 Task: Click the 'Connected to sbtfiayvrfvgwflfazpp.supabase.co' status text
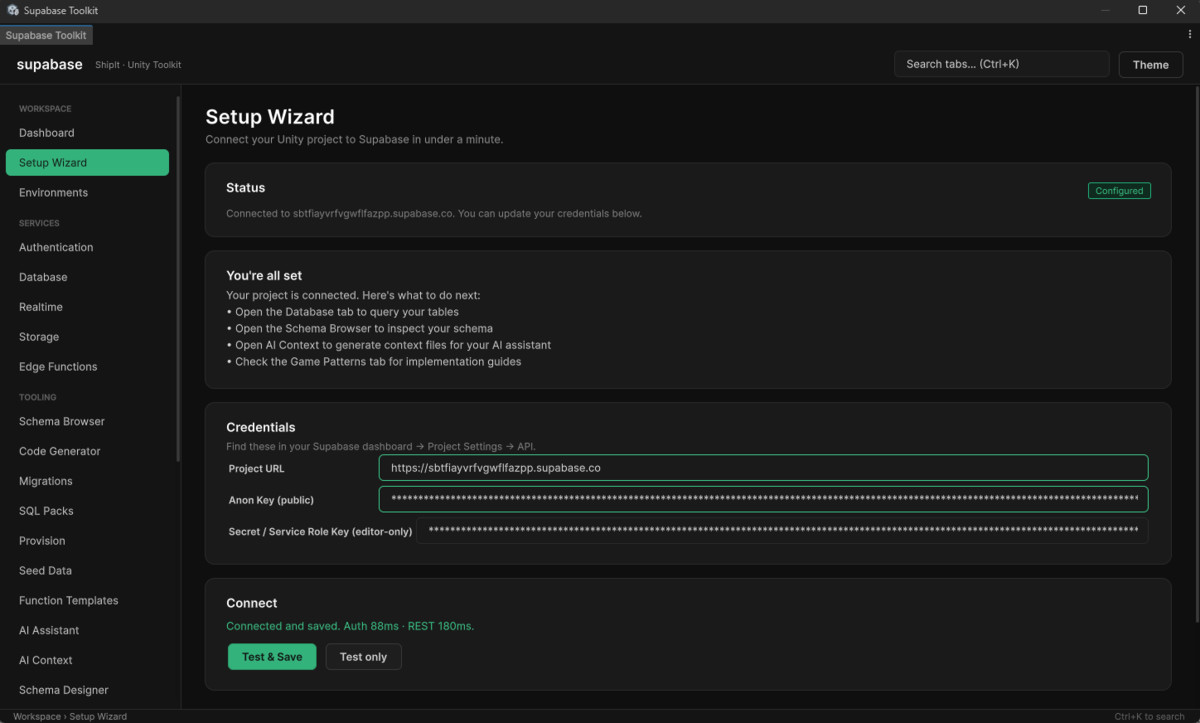(x=434, y=214)
